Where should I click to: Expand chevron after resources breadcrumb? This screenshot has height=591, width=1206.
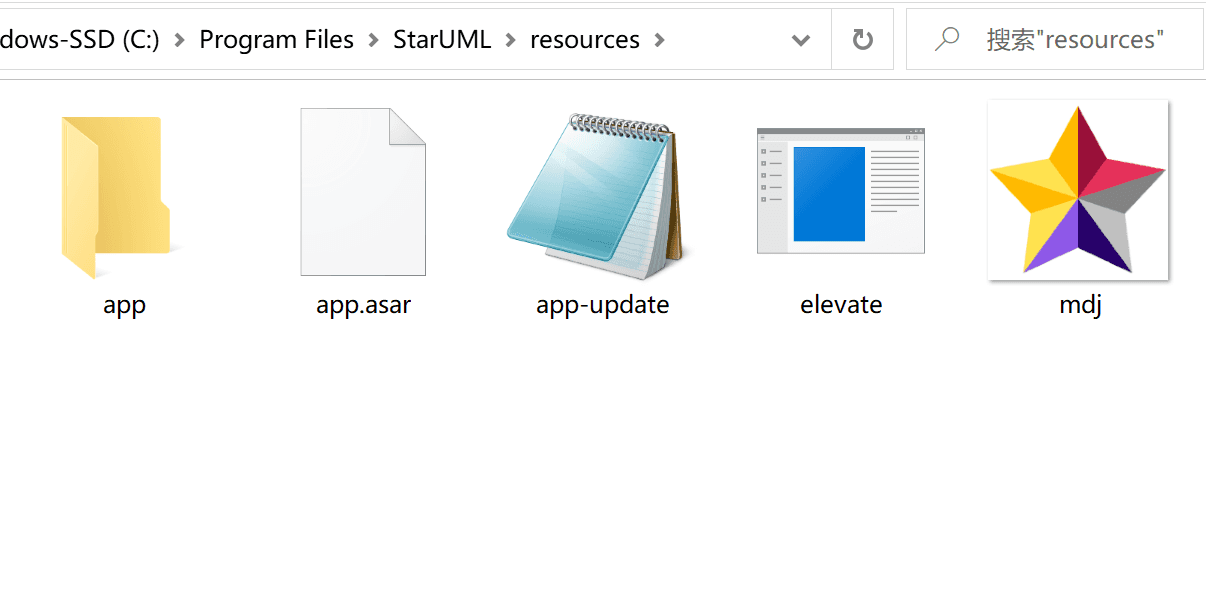659,40
